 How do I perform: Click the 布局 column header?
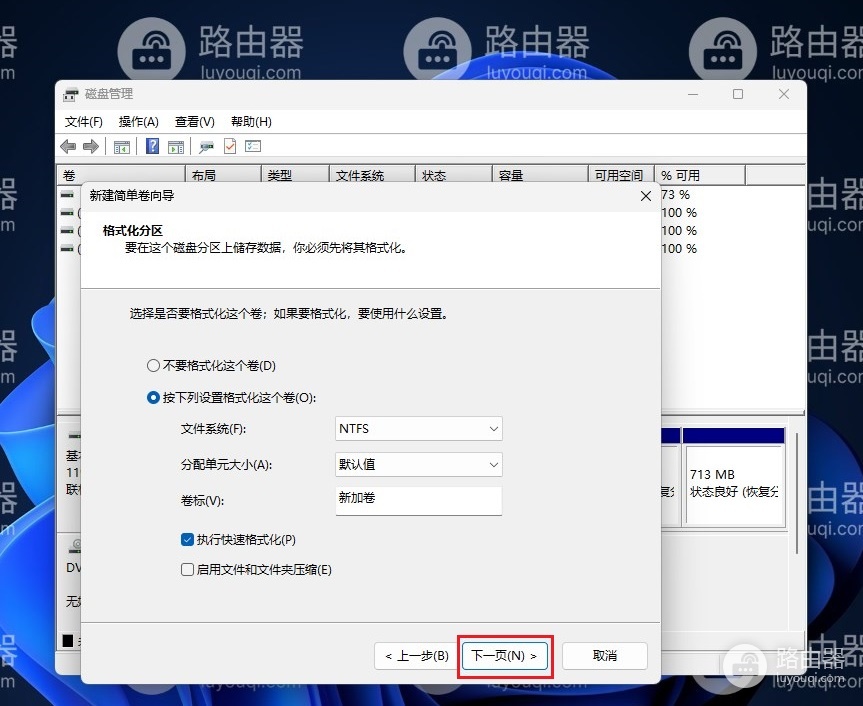click(223, 175)
